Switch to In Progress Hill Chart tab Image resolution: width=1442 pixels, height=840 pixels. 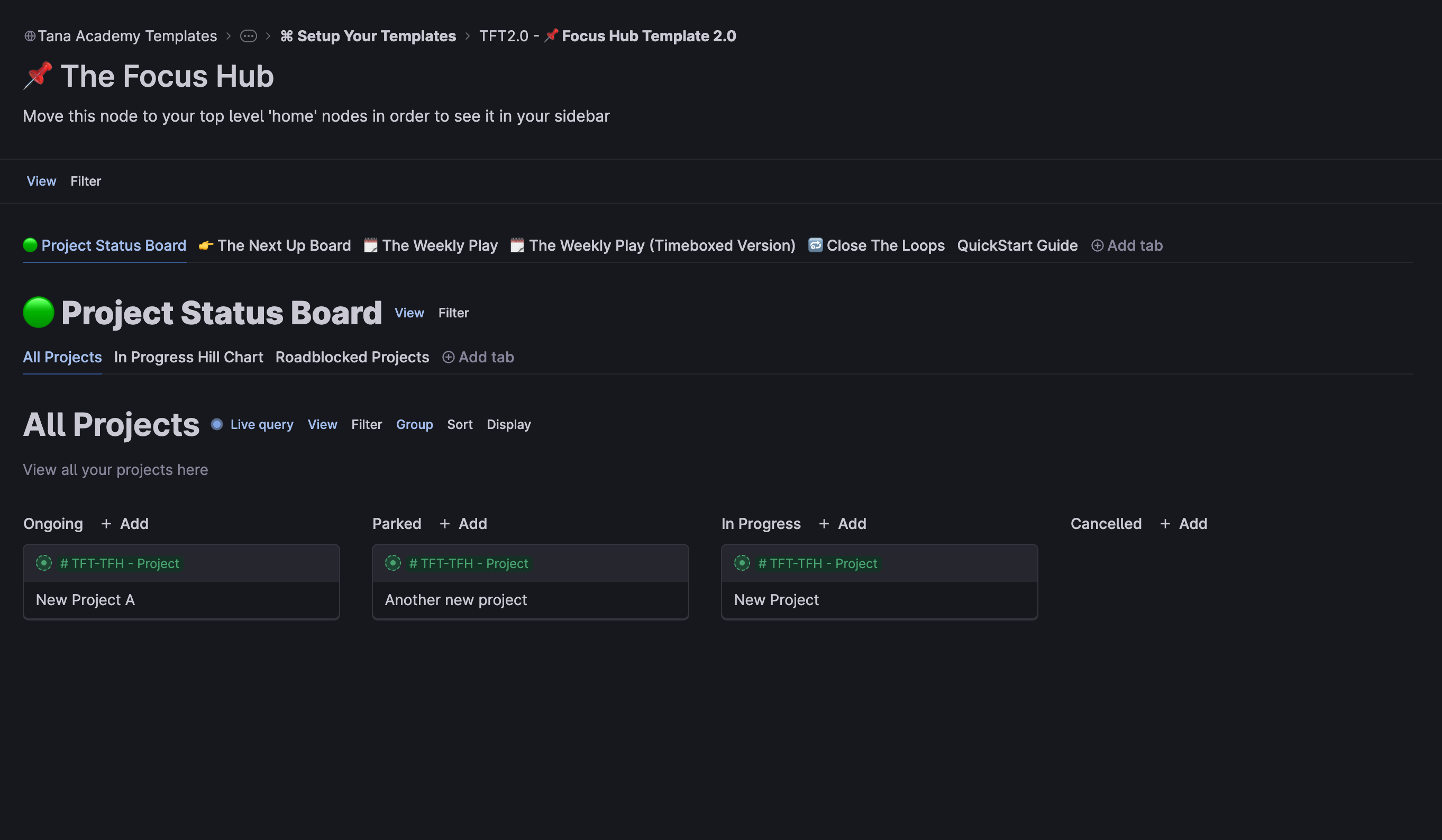pos(188,357)
